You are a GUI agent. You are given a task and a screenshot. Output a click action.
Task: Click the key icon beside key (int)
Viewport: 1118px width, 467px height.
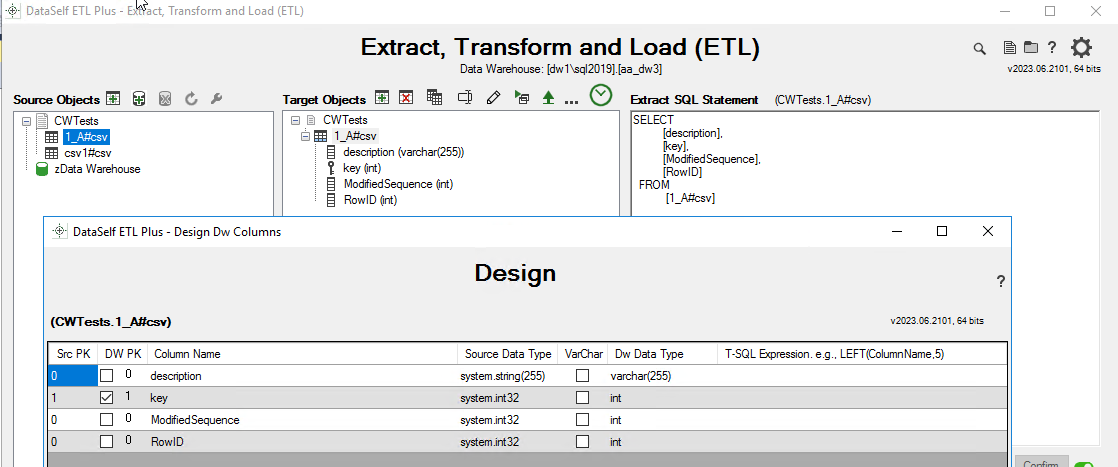[331, 168]
